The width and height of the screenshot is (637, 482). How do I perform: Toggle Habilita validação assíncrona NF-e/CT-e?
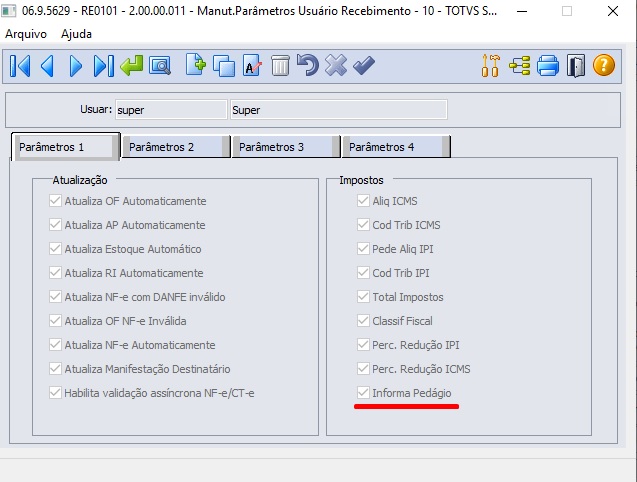click(x=55, y=393)
